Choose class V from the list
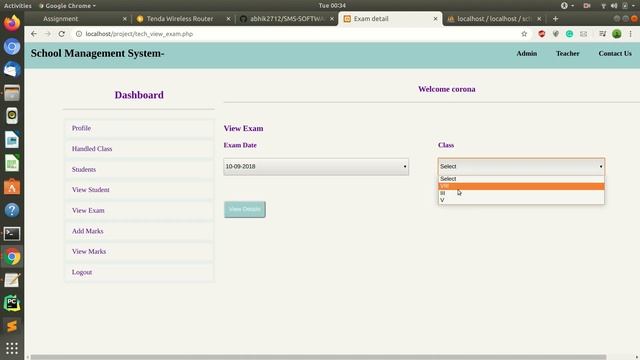Screen dimensions: 640x360 coord(521,200)
